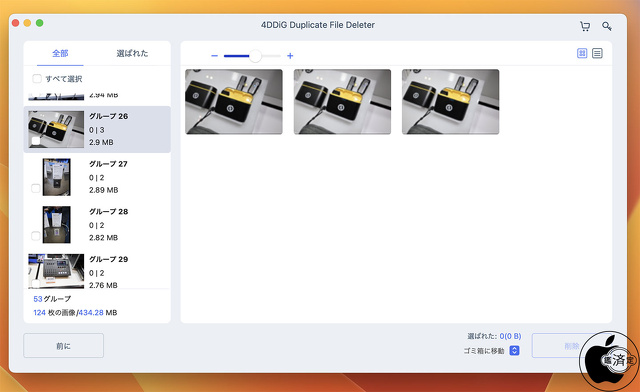Click the minus zoom icon
Screen dimensions: 640x392
pyautogui.click(x=214, y=56)
